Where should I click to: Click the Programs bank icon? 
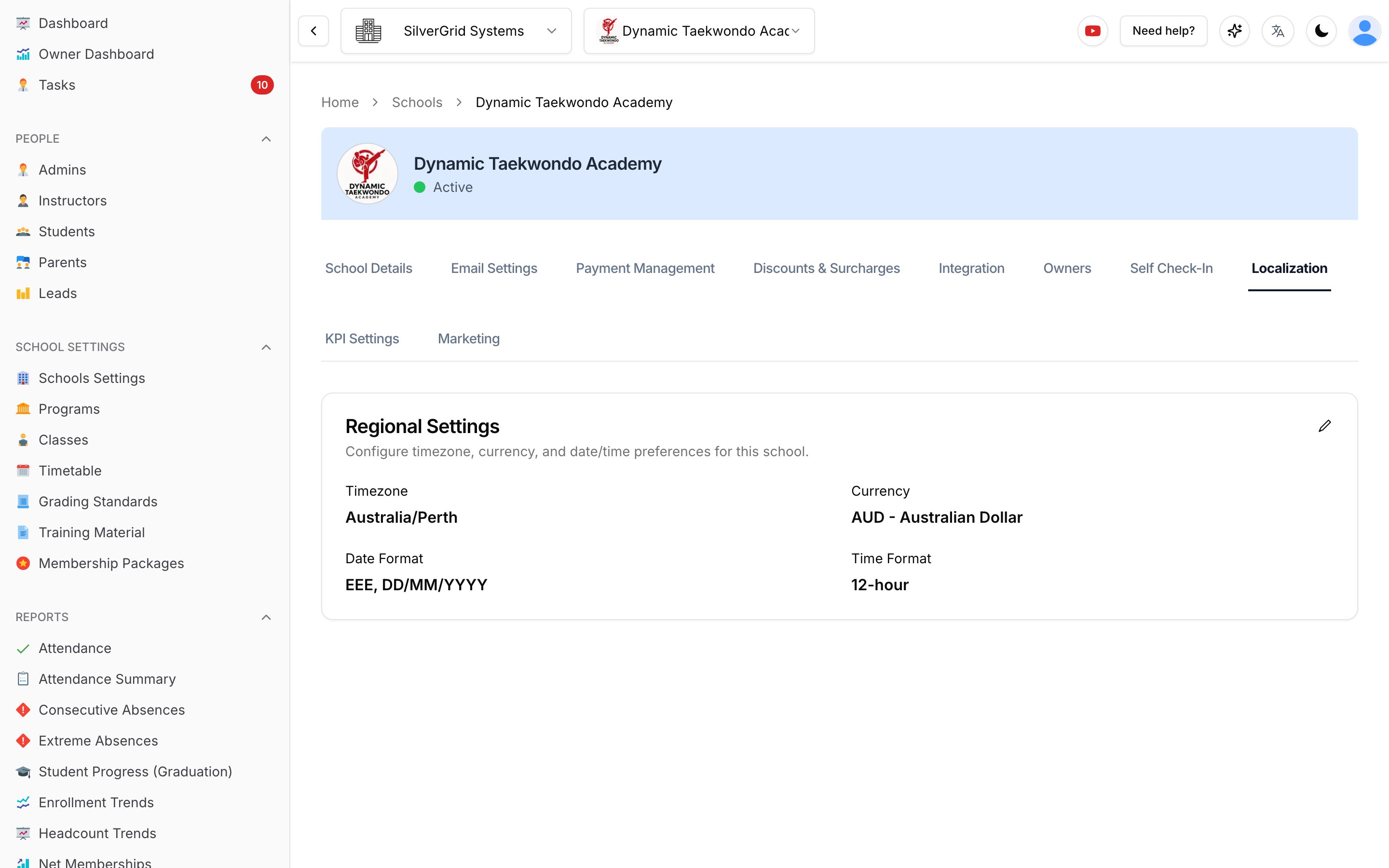click(23, 409)
